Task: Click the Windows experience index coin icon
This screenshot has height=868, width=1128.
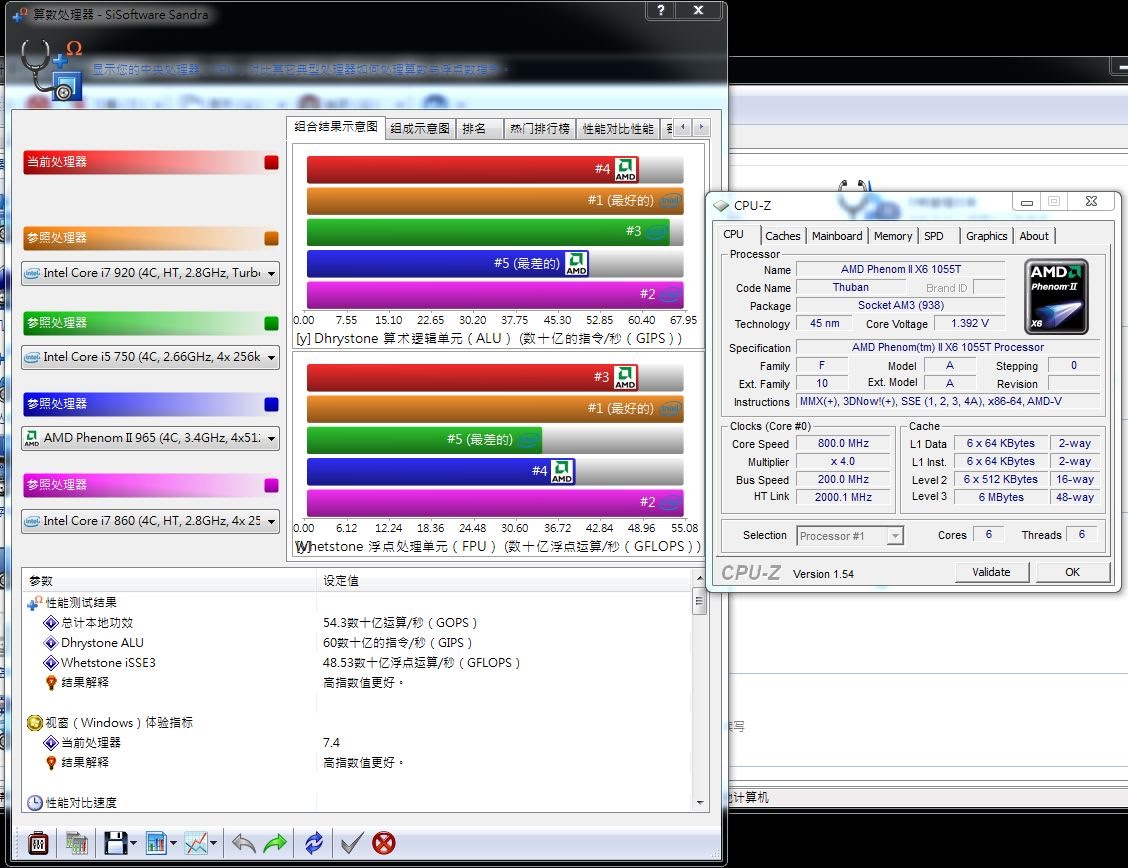Action: pyautogui.click(x=35, y=723)
